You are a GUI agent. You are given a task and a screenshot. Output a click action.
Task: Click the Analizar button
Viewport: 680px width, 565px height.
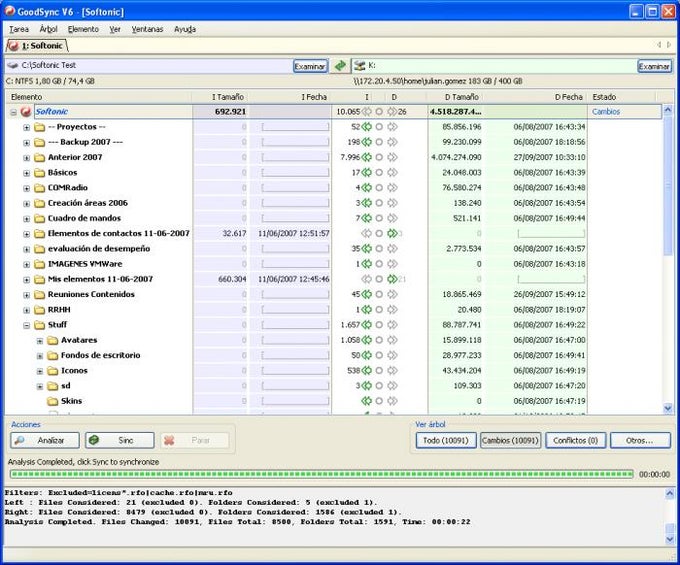tap(45, 441)
